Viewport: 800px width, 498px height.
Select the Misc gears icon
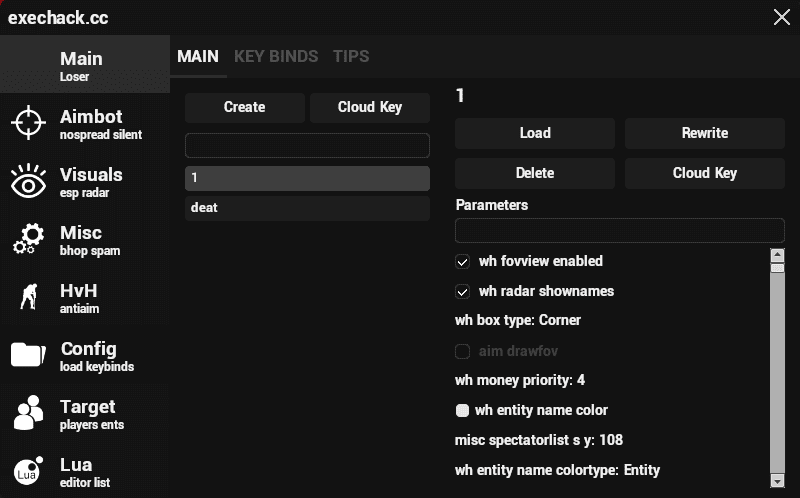(x=28, y=240)
